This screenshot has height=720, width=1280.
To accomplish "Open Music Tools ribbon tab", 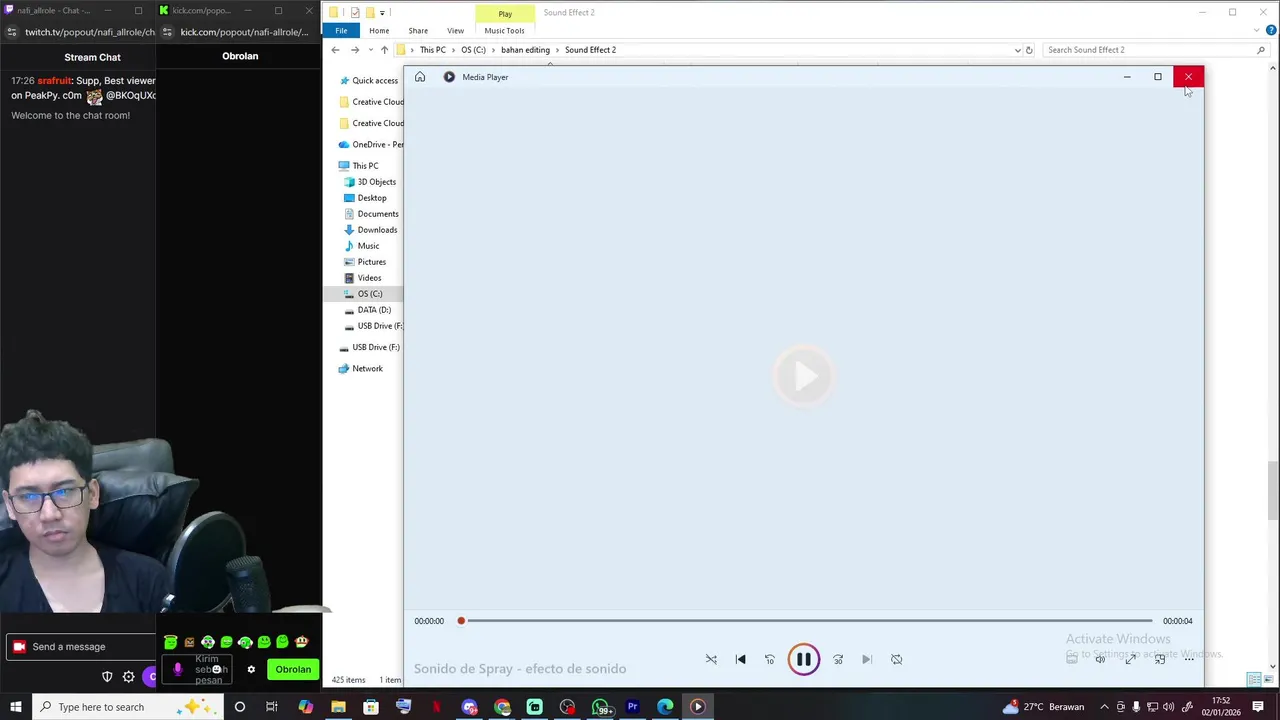I will point(504,30).
